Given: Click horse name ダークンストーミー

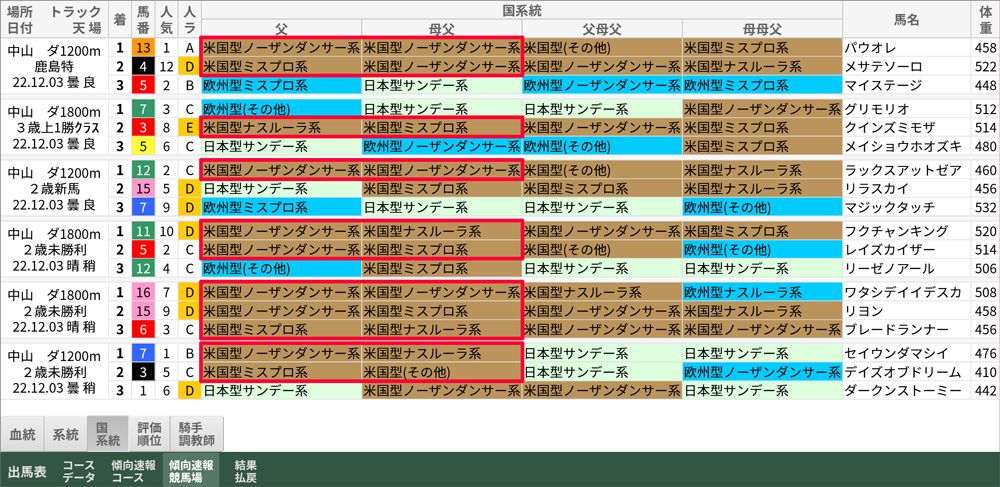Looking at the screenshot, I should [x=902, y=391].
